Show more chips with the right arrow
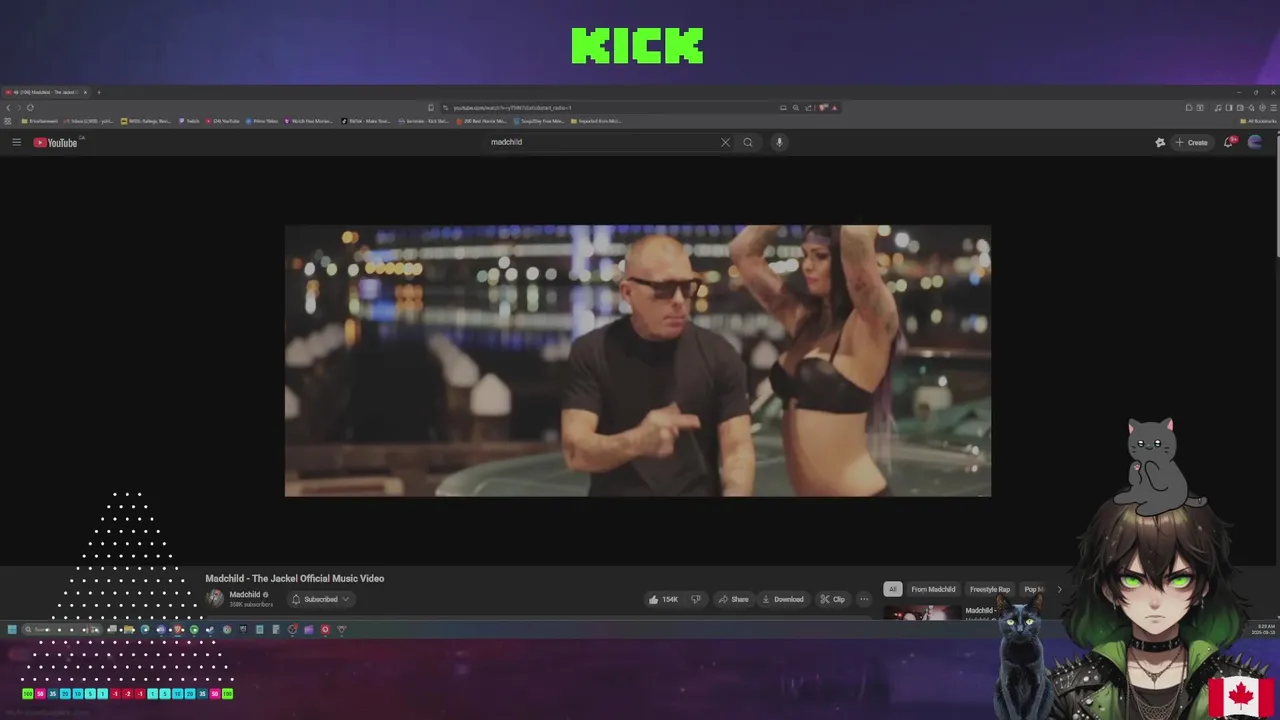 click(x=1059, y=589)
